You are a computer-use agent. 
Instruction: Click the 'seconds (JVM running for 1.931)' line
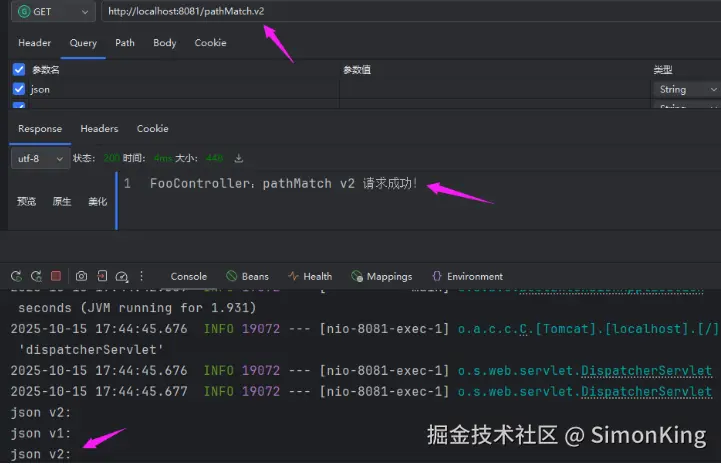click(137, 308)
